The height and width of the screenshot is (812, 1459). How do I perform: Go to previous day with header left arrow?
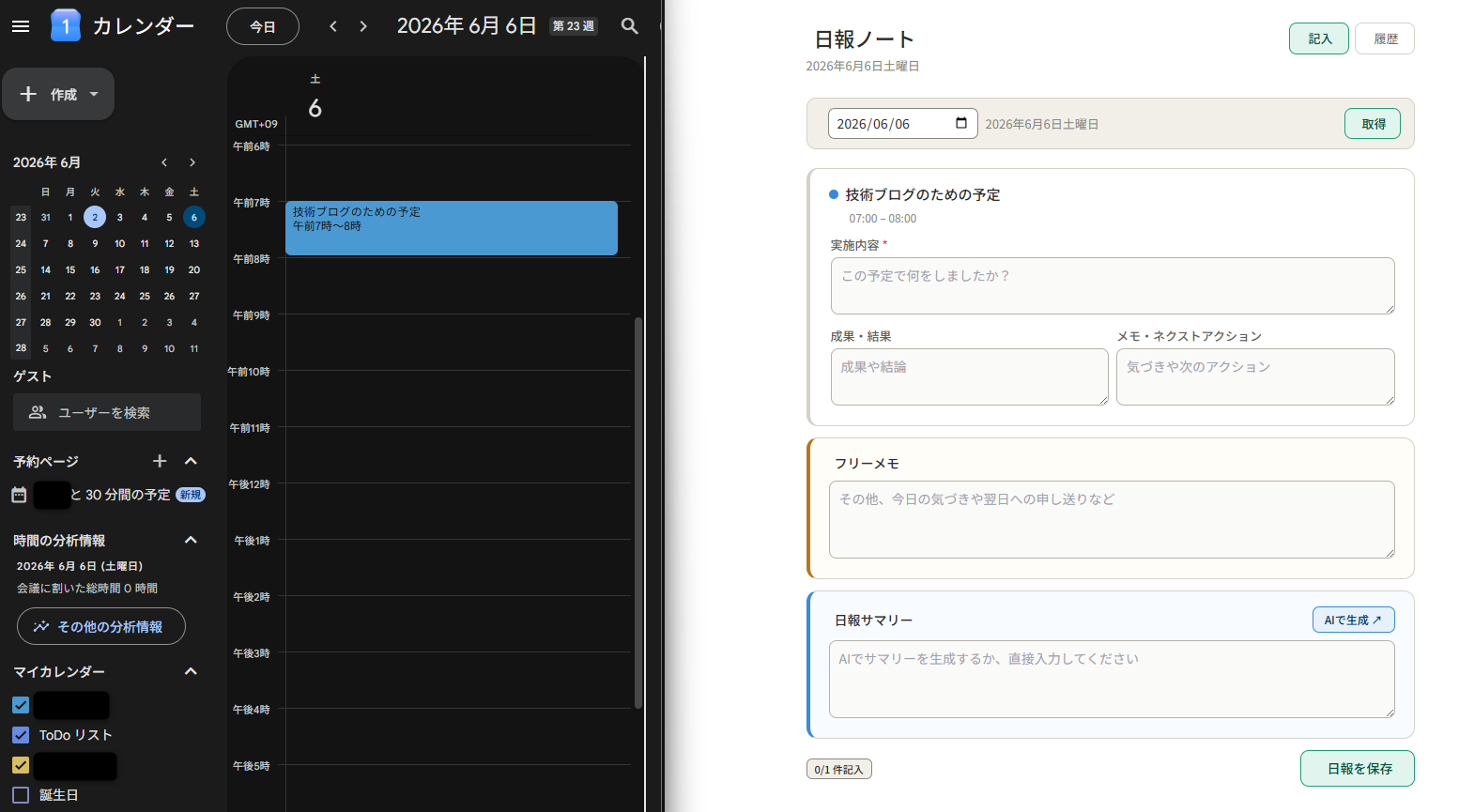(333, 26)
